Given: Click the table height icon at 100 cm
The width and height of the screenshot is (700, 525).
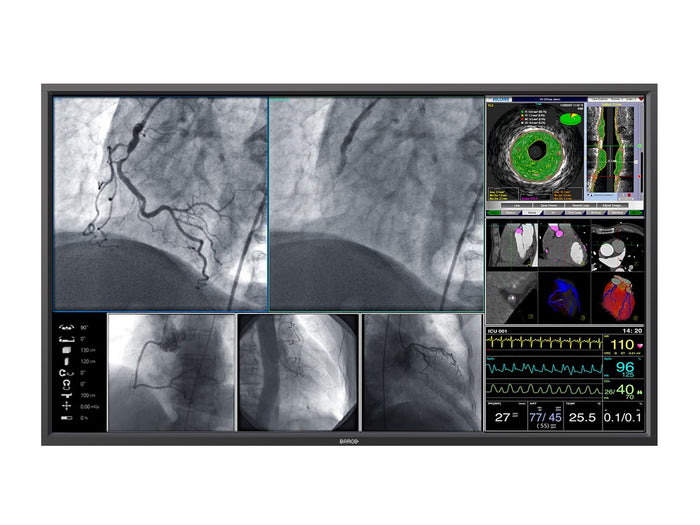Looking at the screenshot, I should pos(67,396).
